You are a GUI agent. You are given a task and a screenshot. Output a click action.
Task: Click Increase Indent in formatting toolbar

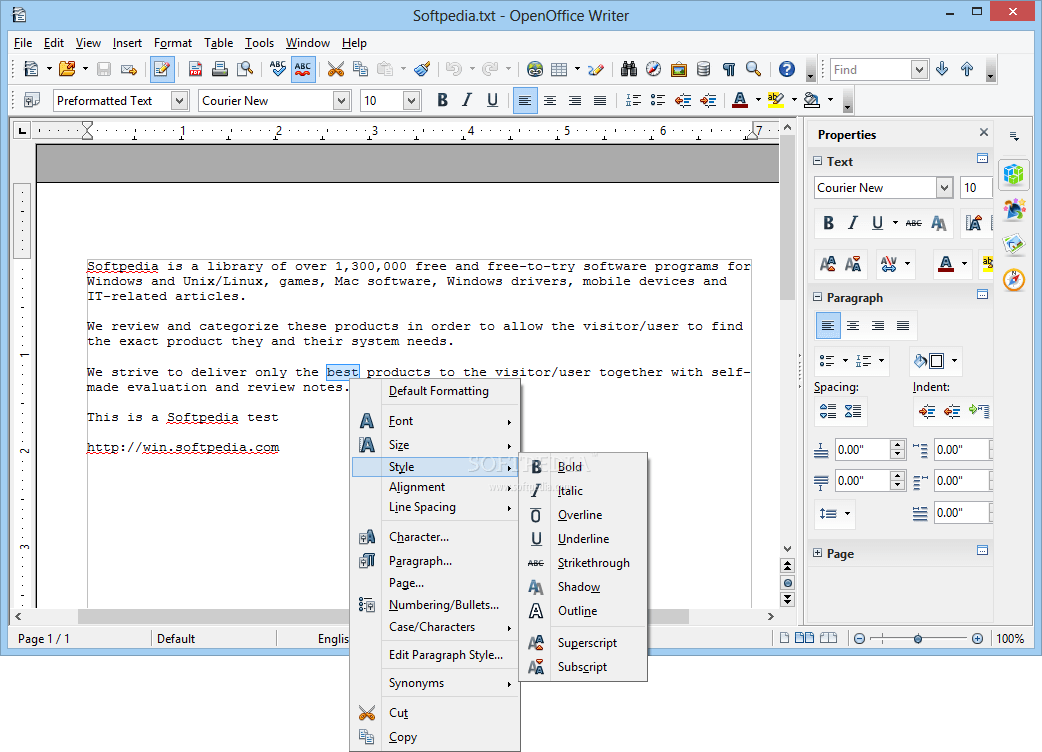click(x=708, y=100)
